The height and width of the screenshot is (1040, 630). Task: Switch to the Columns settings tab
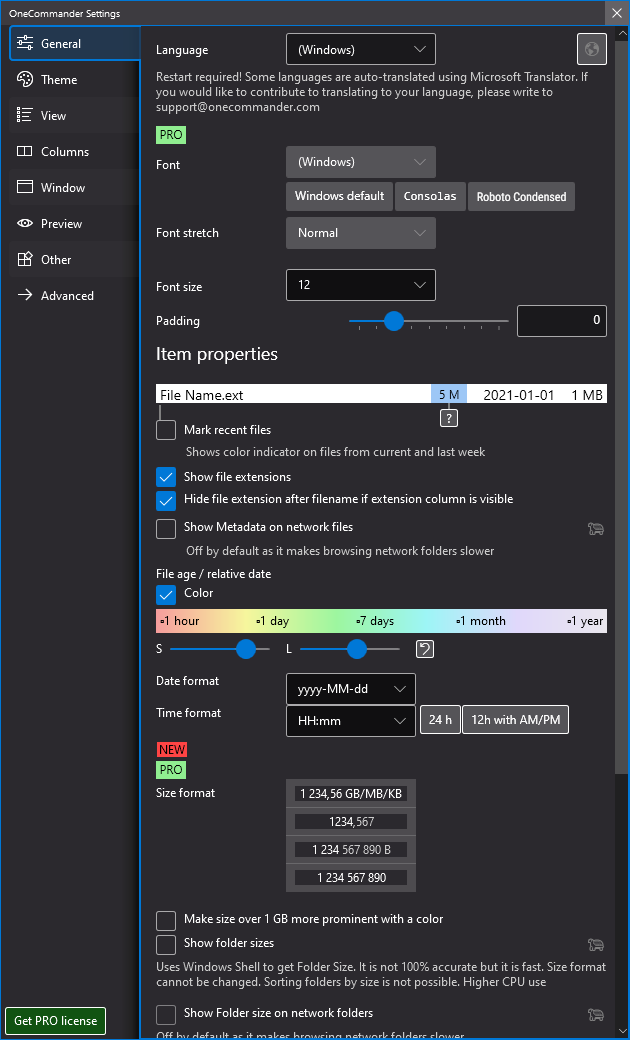tap(65, 152)
